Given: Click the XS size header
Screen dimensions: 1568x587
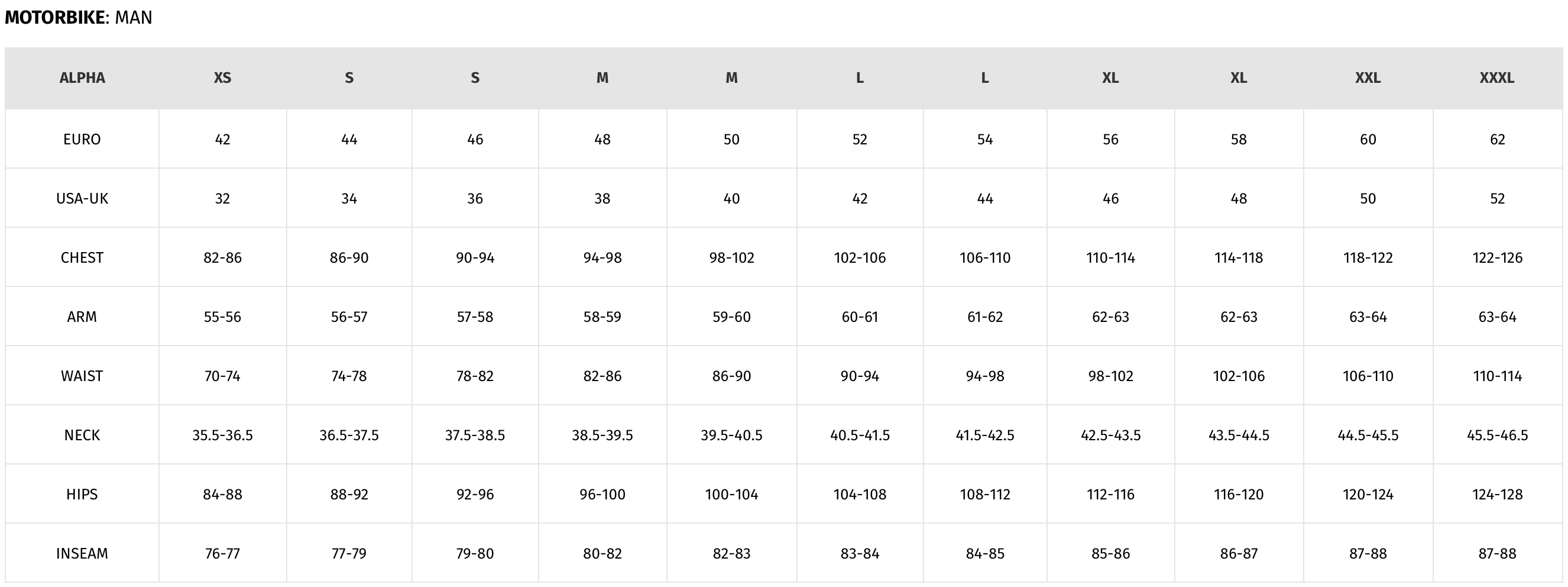Looking at the screenshot, I should (x=222, y=78).
